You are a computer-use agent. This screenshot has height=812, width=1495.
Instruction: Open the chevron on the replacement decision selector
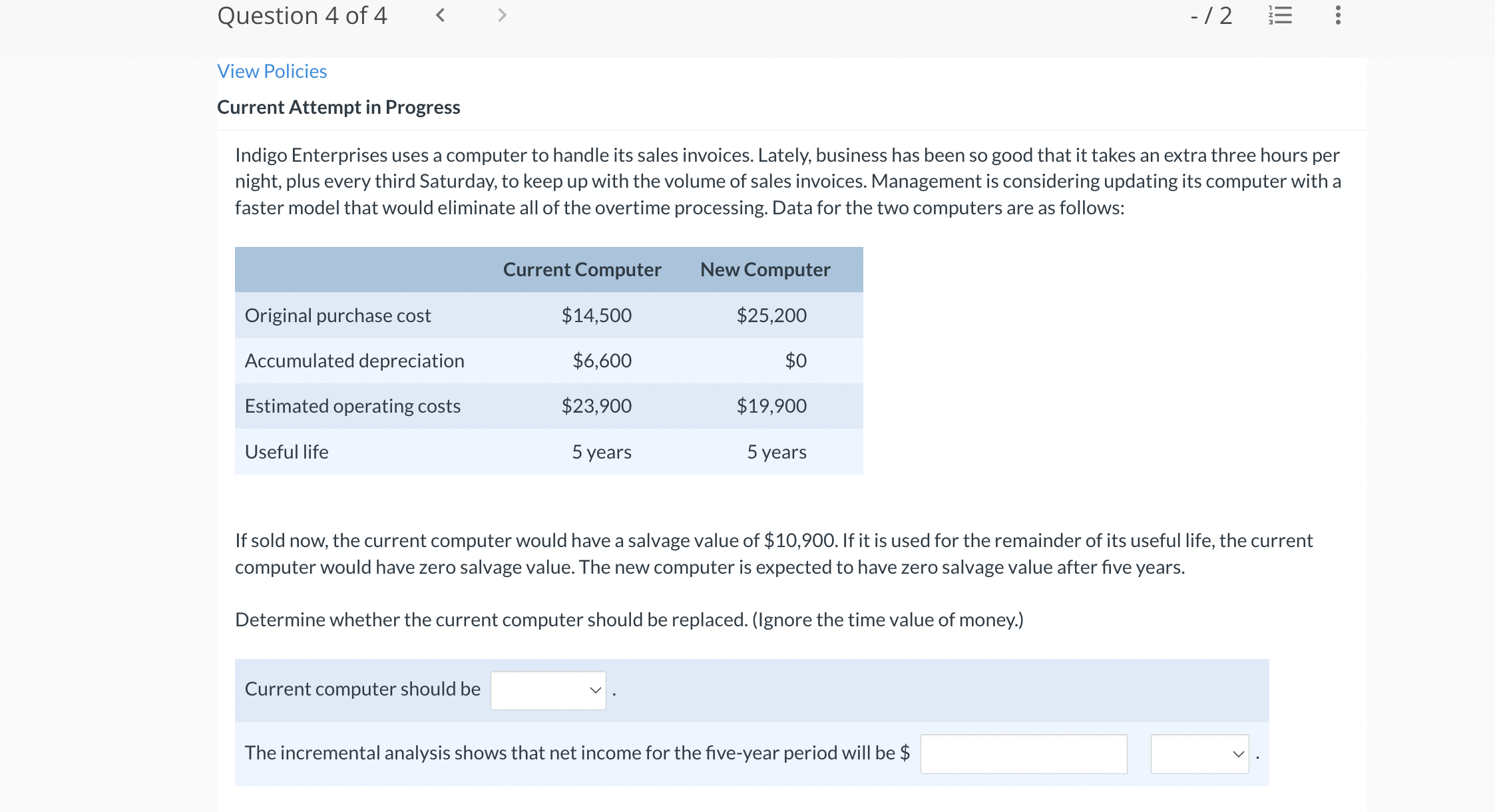(x=594, y=691)
